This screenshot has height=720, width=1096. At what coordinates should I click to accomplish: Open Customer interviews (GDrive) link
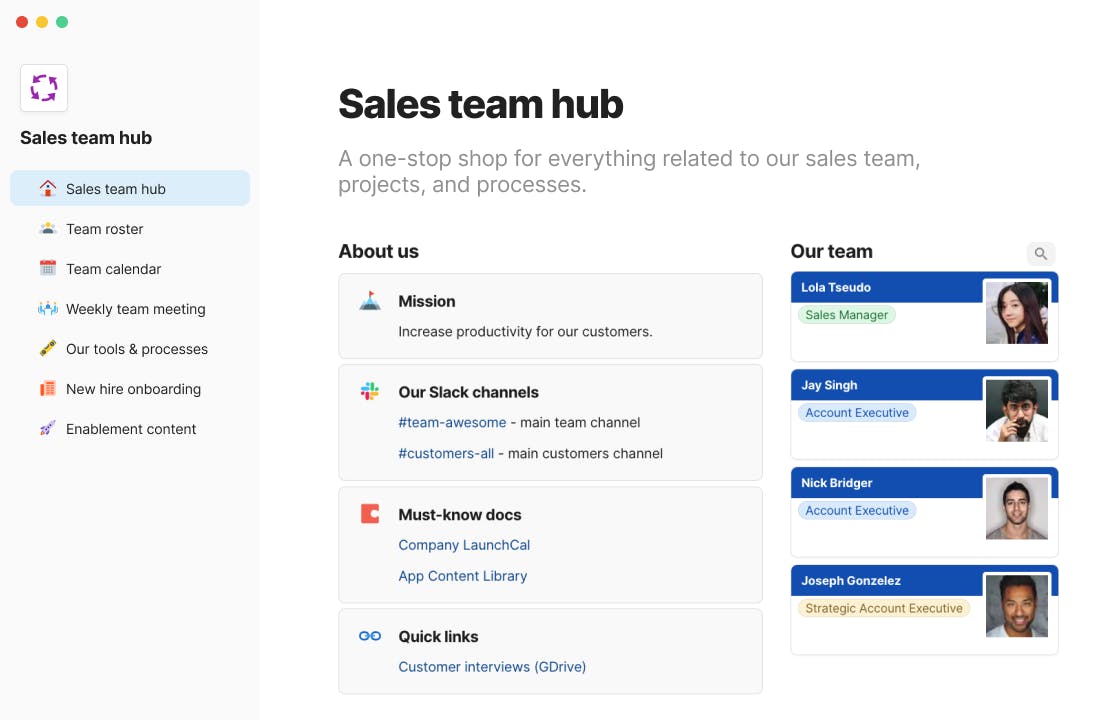click(x=492, y=667)
